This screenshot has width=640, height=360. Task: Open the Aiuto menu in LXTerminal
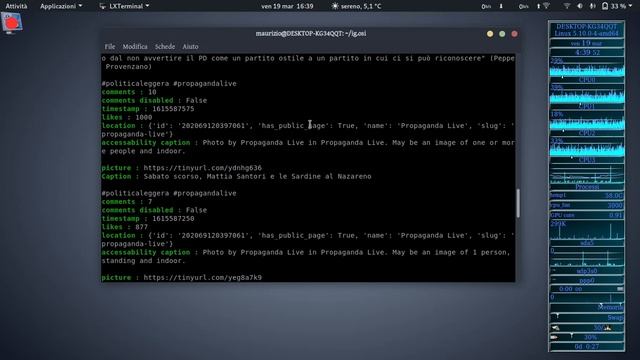coord(190,47)
